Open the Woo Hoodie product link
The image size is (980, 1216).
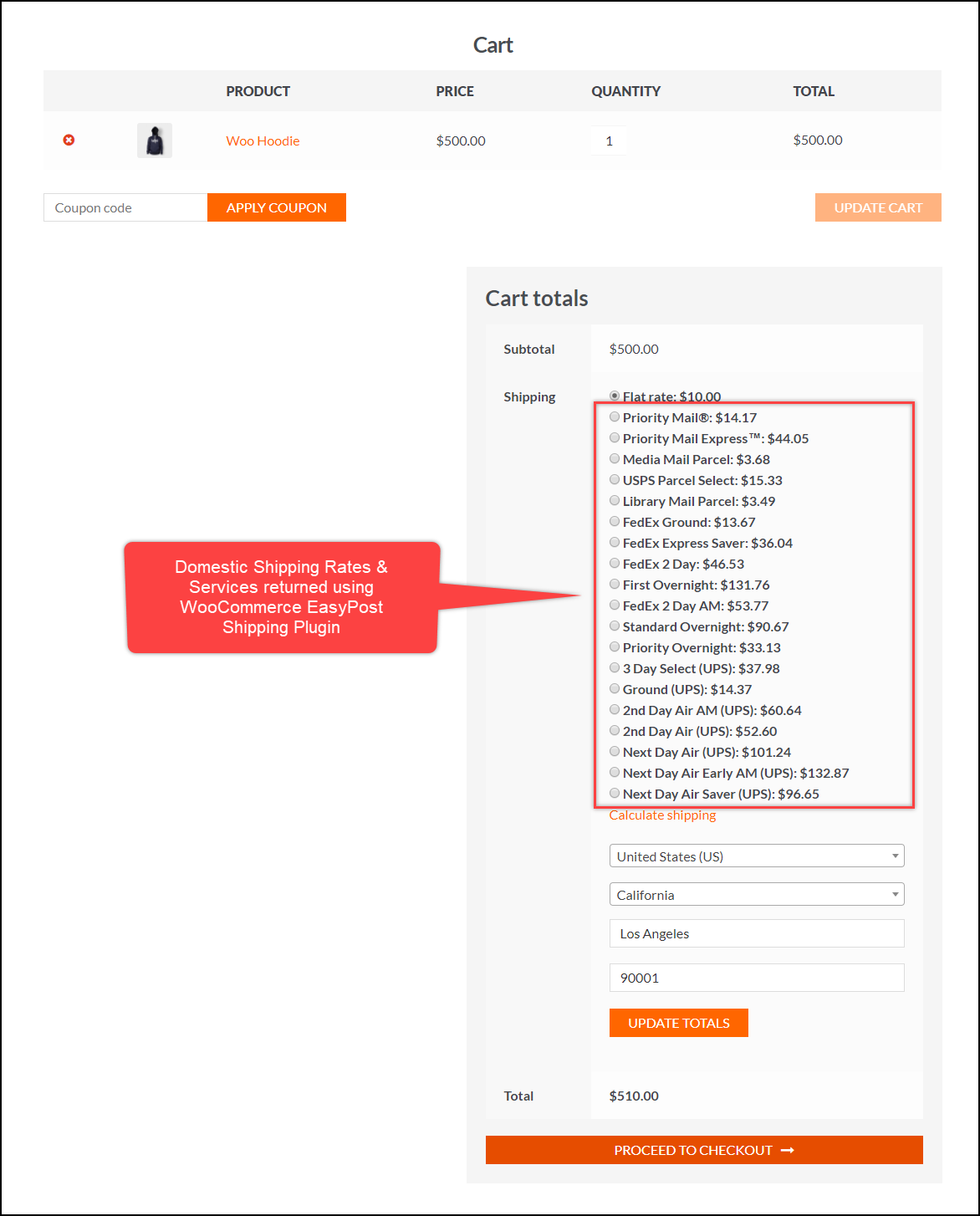(263, 141)
